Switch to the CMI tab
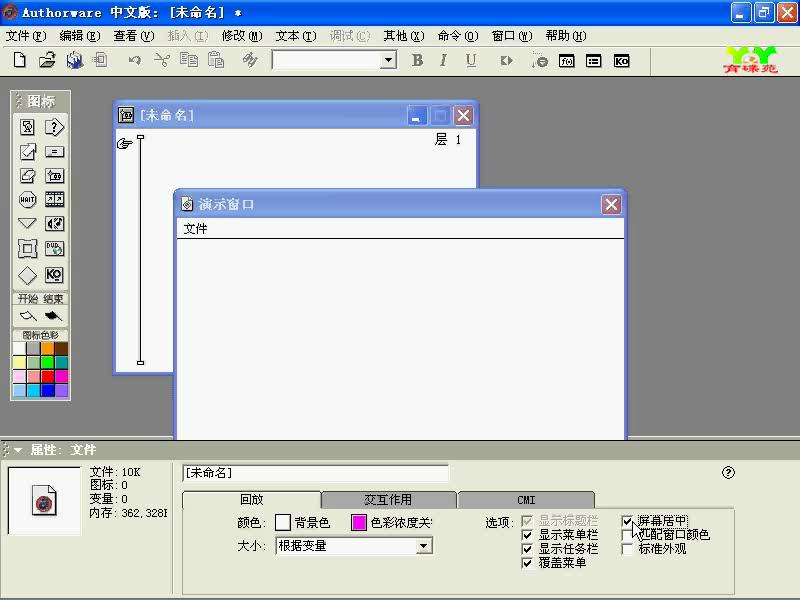 [526, 499]
